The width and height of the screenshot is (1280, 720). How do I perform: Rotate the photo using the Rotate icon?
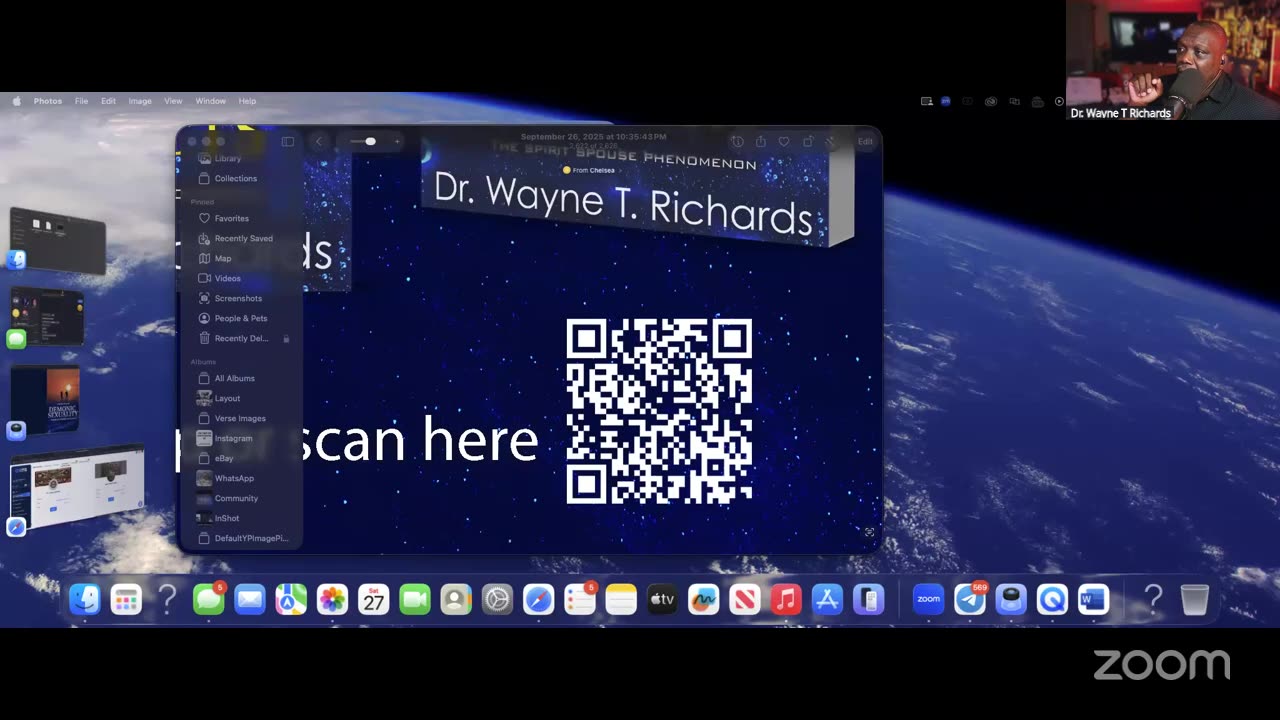tap(808, 141)
